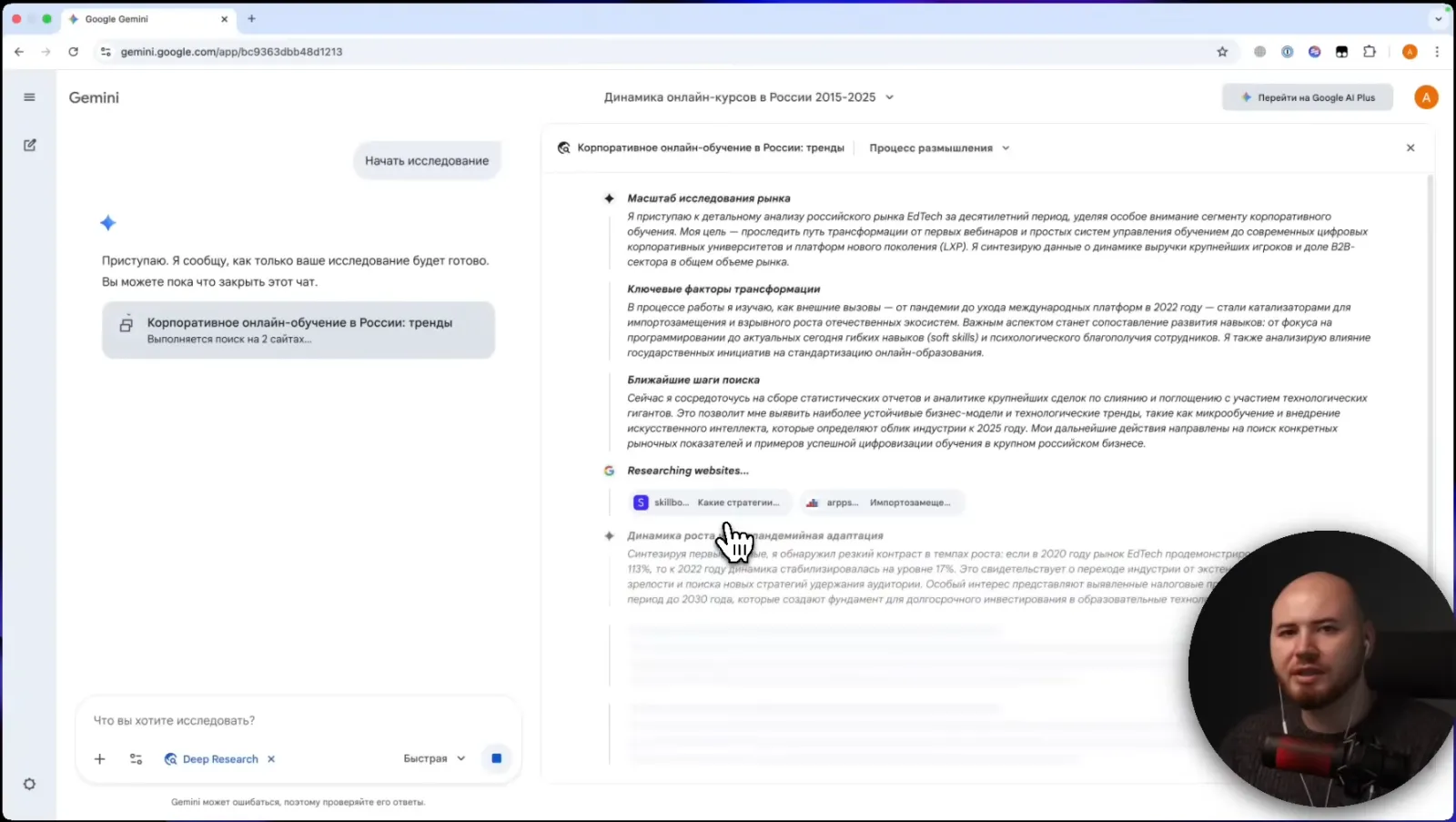Viewport: 1456px width, 822px height.
Task: Open the Chrome profile avatar in toolbar
Action: [1410, 52]
